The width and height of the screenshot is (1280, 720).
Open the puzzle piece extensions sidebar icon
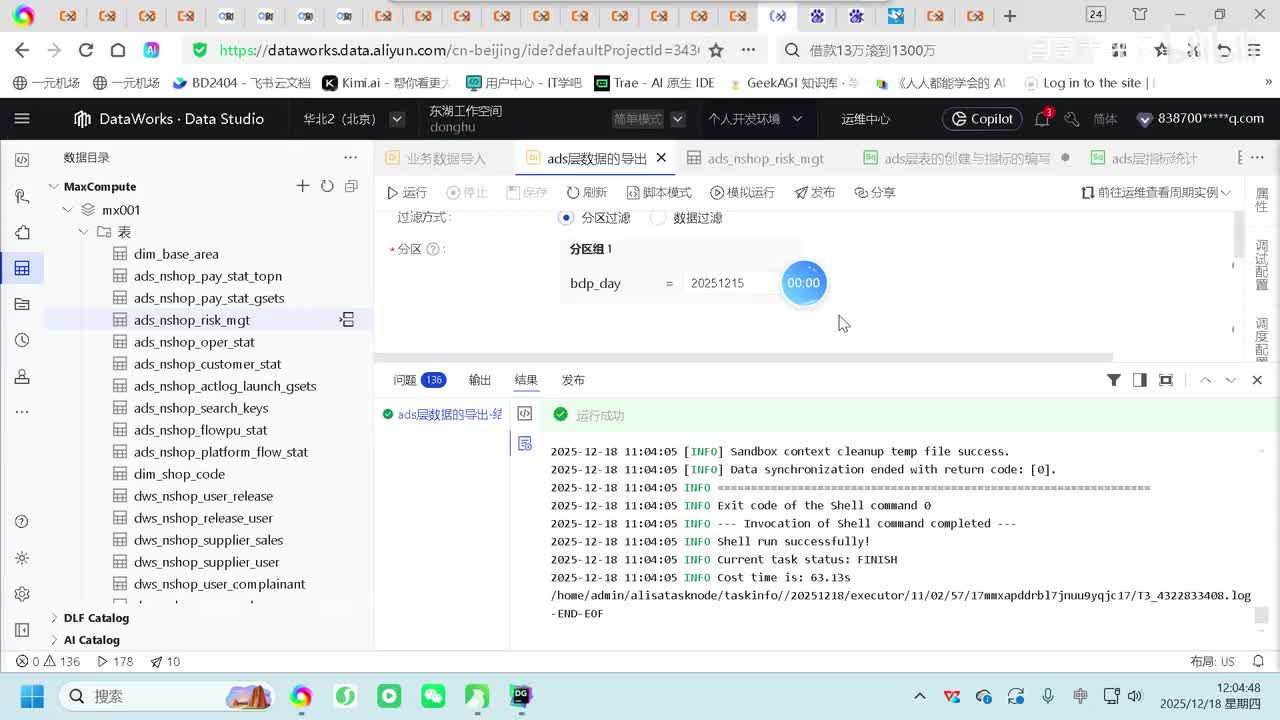point(22,232)
